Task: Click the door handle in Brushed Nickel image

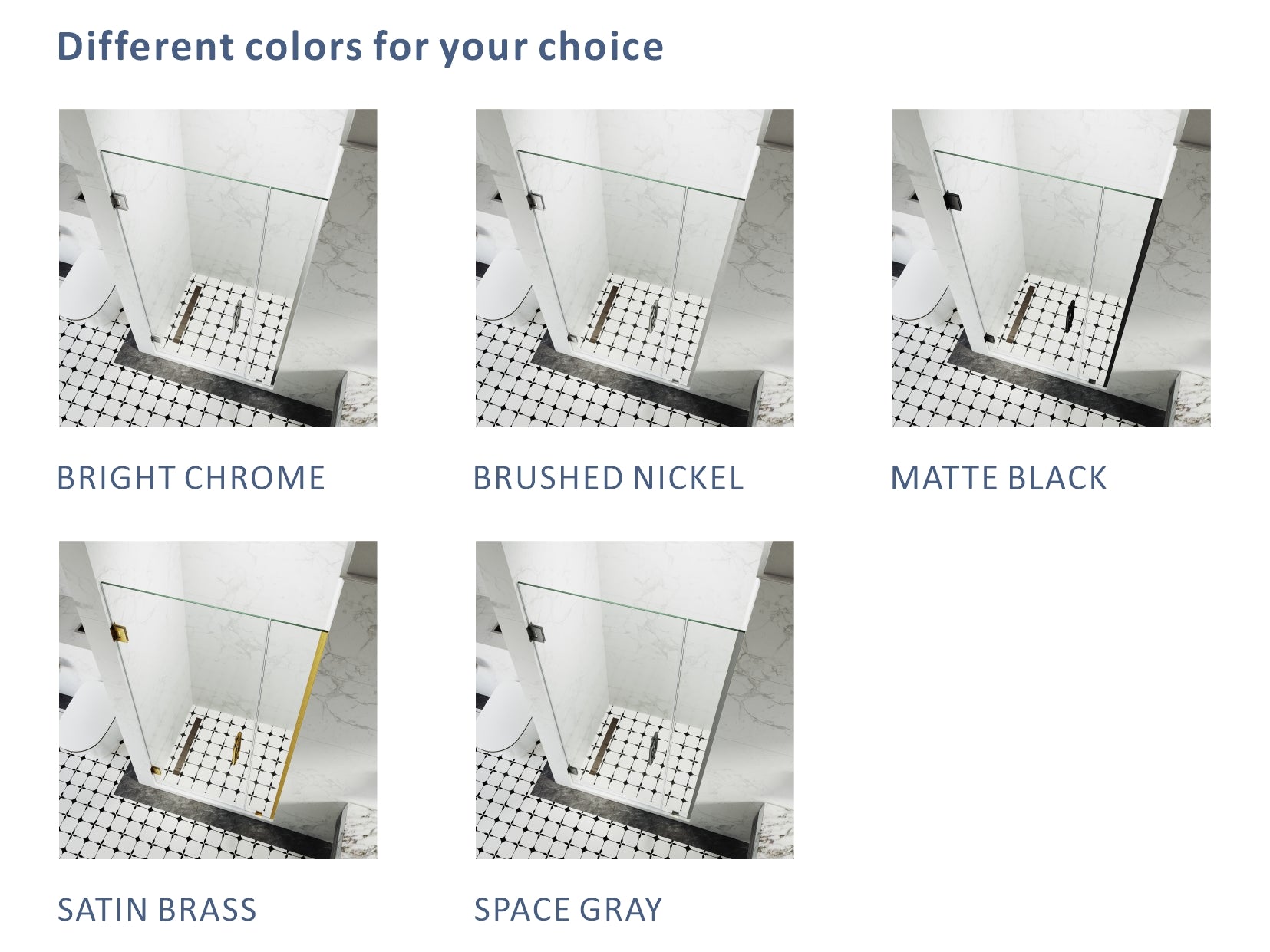Action: (654, 315)
